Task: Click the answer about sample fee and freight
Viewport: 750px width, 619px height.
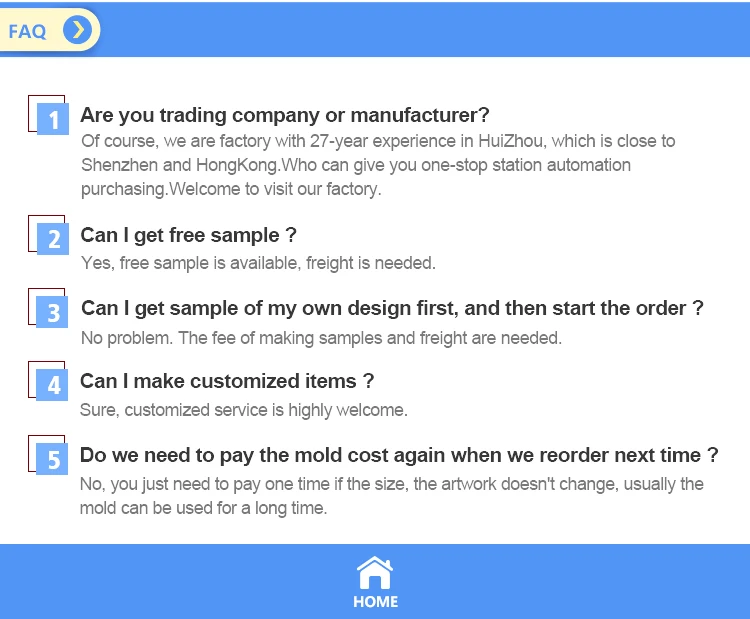Action: coord(321,338)
